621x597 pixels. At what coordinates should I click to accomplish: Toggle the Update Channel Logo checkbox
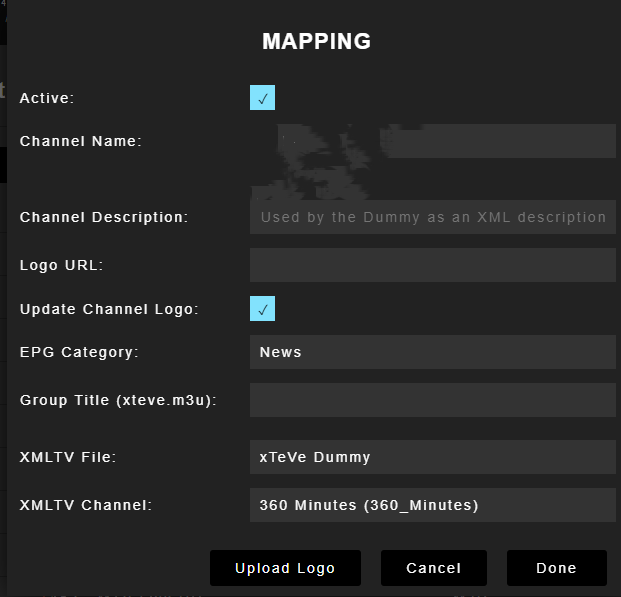tap(262, 309)
